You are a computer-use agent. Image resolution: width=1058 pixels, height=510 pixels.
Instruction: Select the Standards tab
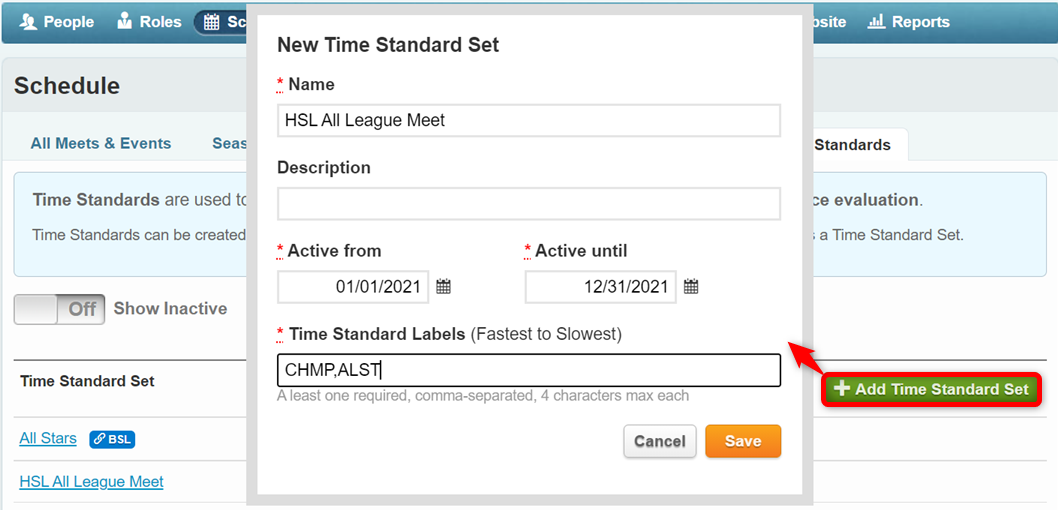pyautogui.click(x=852, y=144)
